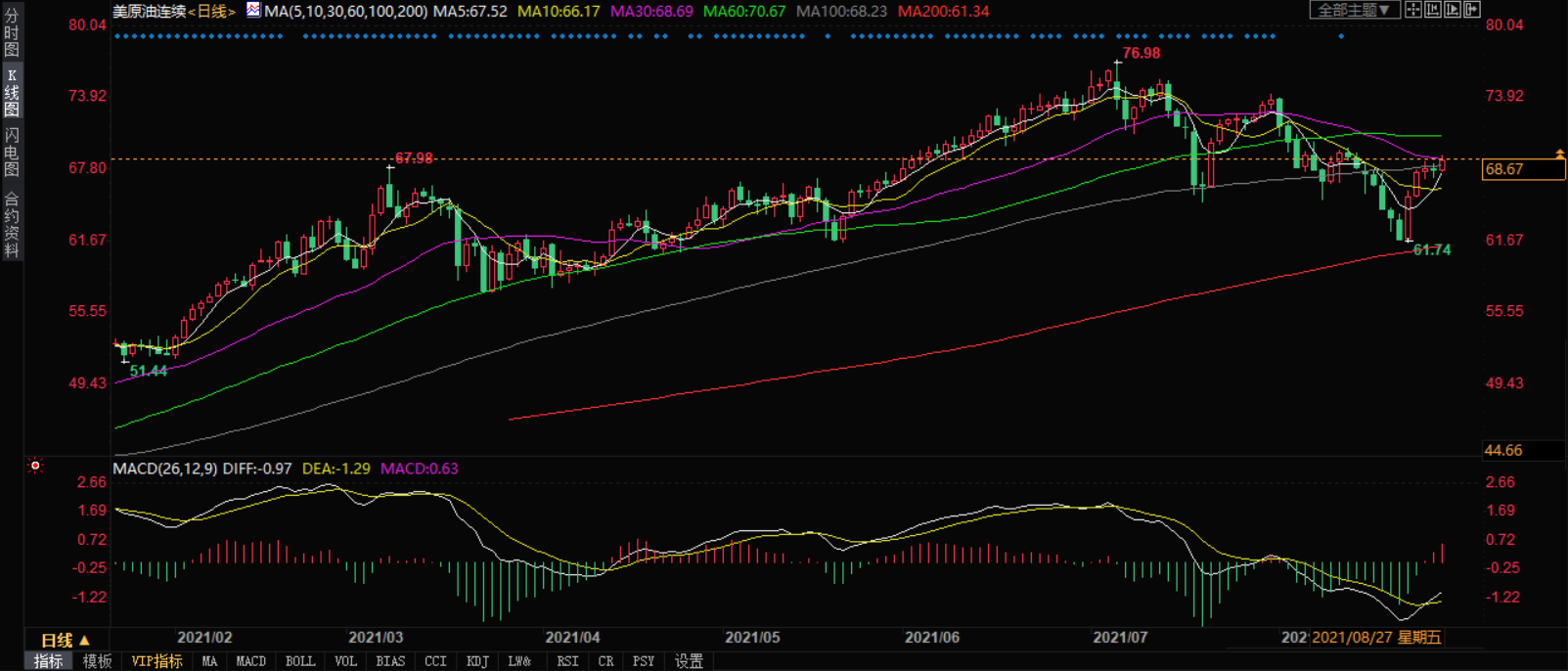Click the orange arrow above the 68.67 price tag
The width and height of the screenshot is (1568, 671).
pos(1560,154)
